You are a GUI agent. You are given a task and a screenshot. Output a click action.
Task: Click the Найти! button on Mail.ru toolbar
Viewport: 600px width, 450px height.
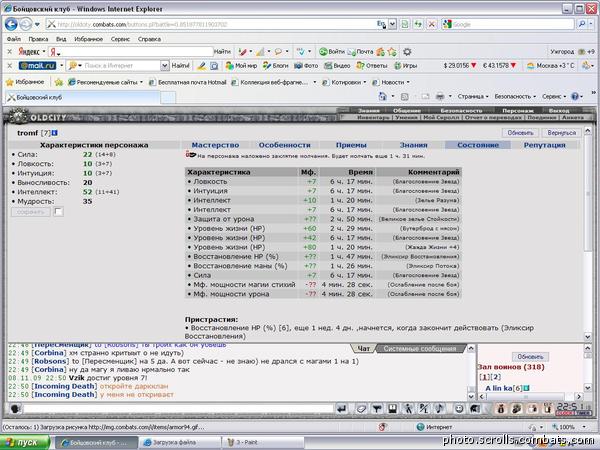pyautogui.click(x=181, y=66)
